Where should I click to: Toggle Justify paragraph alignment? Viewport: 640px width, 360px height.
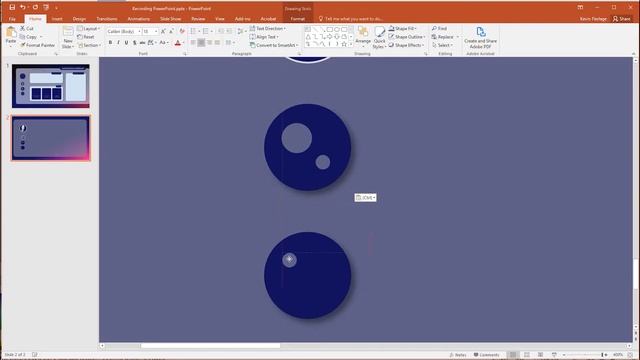tap(218, 43)
